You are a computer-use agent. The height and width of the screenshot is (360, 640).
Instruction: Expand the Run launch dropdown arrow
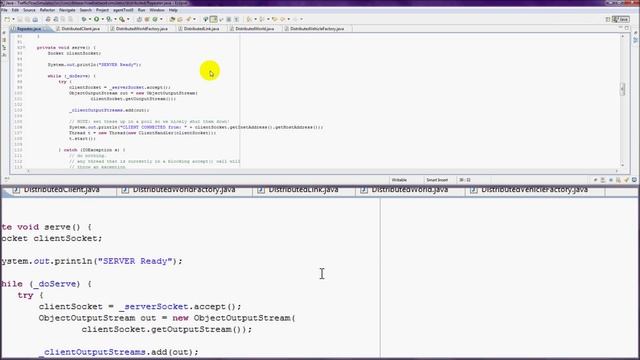102,19
